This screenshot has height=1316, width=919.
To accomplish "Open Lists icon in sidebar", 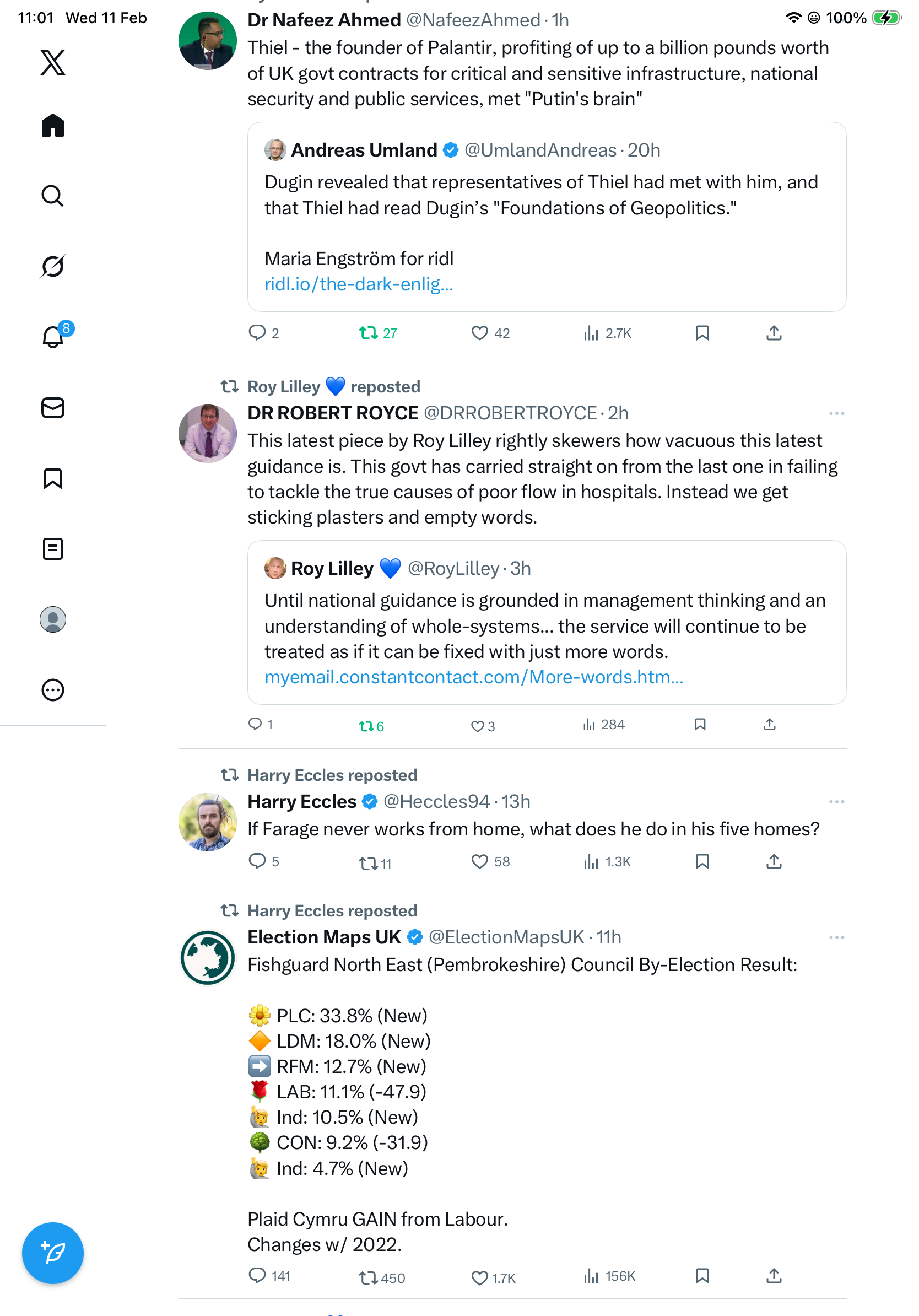I will 53,549.
